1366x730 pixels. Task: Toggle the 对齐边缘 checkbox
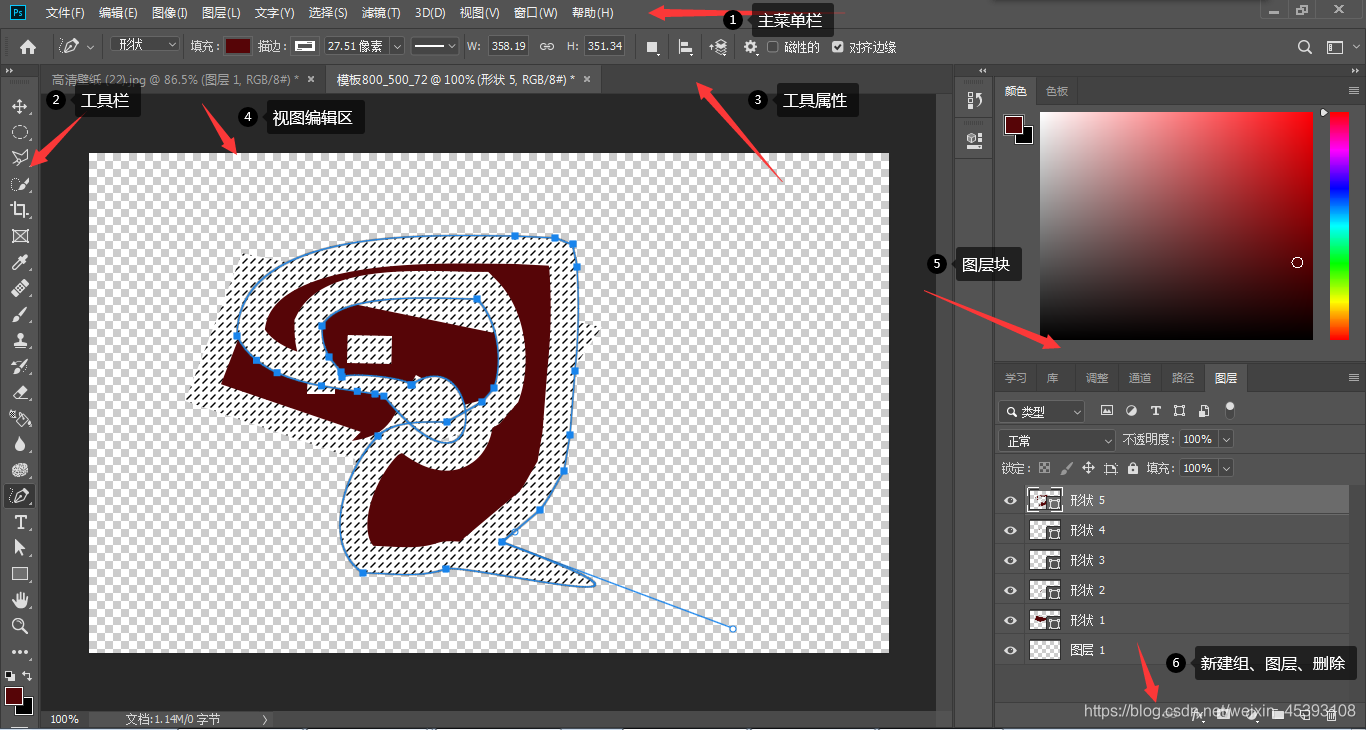tap(838, 47)
